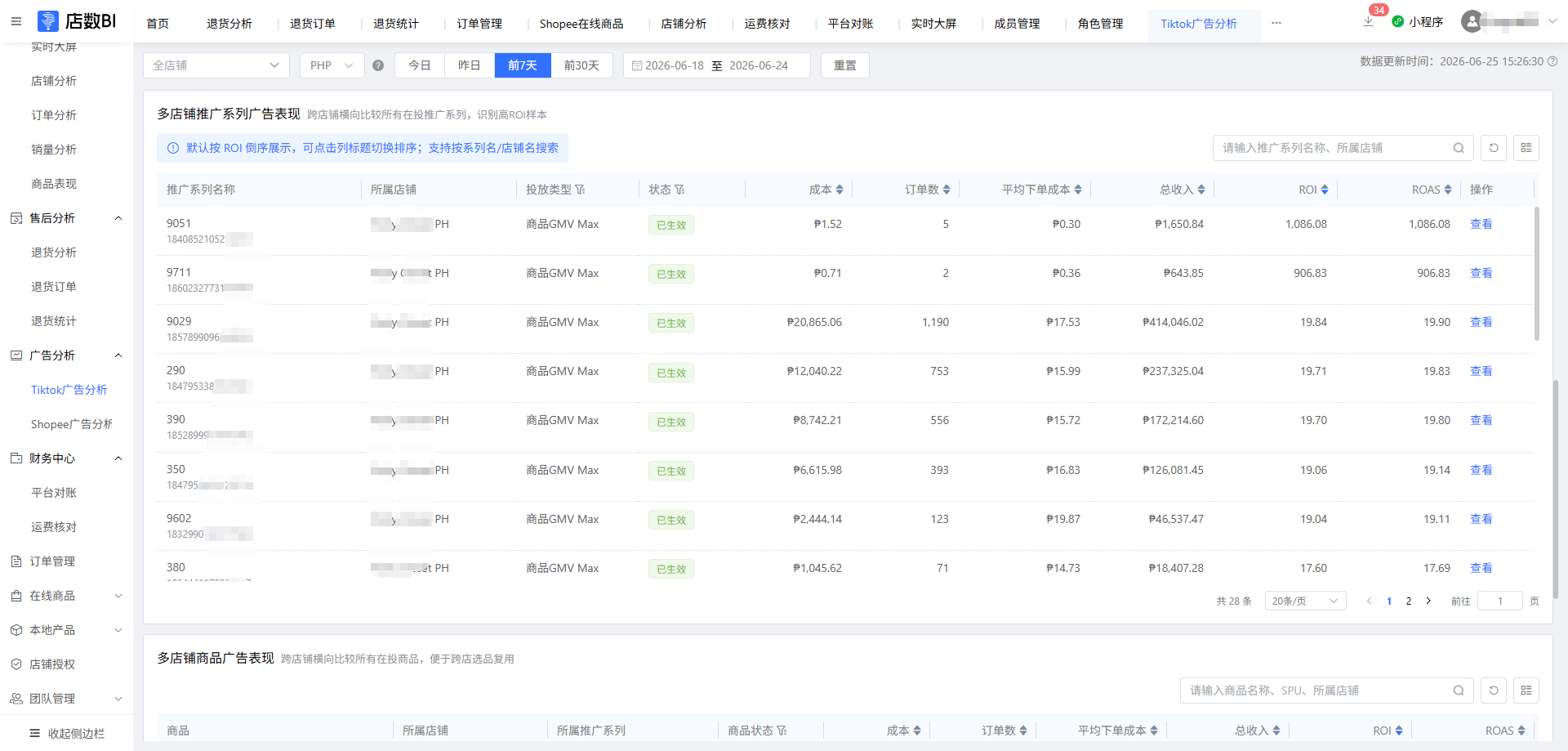Sort the campaign table by ROI

point(1325,190)
